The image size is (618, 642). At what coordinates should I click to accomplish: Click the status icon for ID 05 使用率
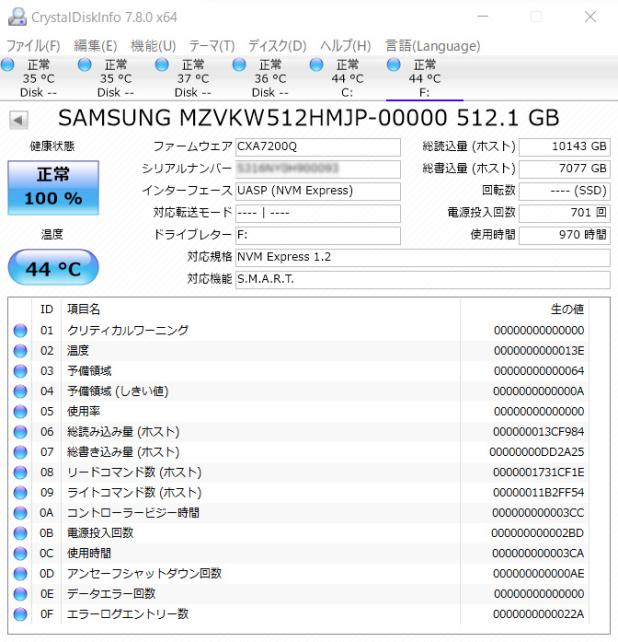pos(20,411)
